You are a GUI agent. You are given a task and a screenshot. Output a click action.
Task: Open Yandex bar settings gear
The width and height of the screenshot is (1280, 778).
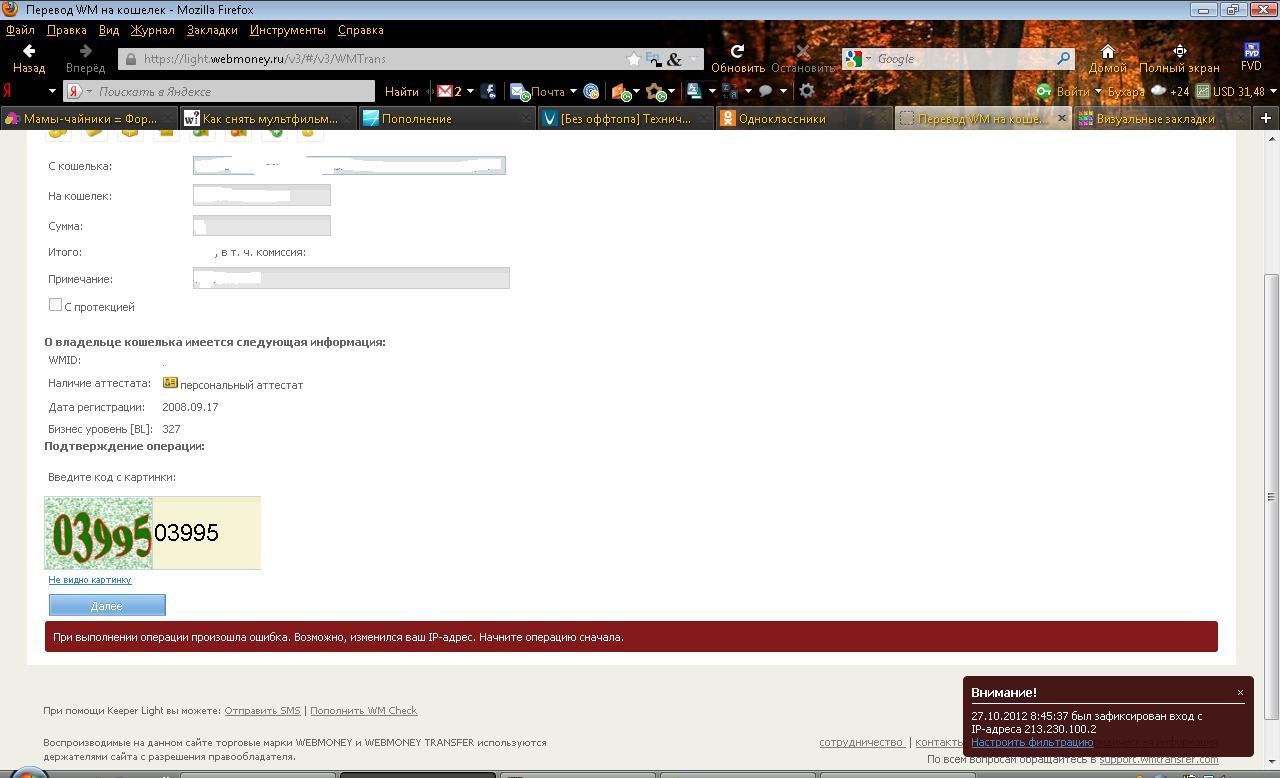point(807,91)
